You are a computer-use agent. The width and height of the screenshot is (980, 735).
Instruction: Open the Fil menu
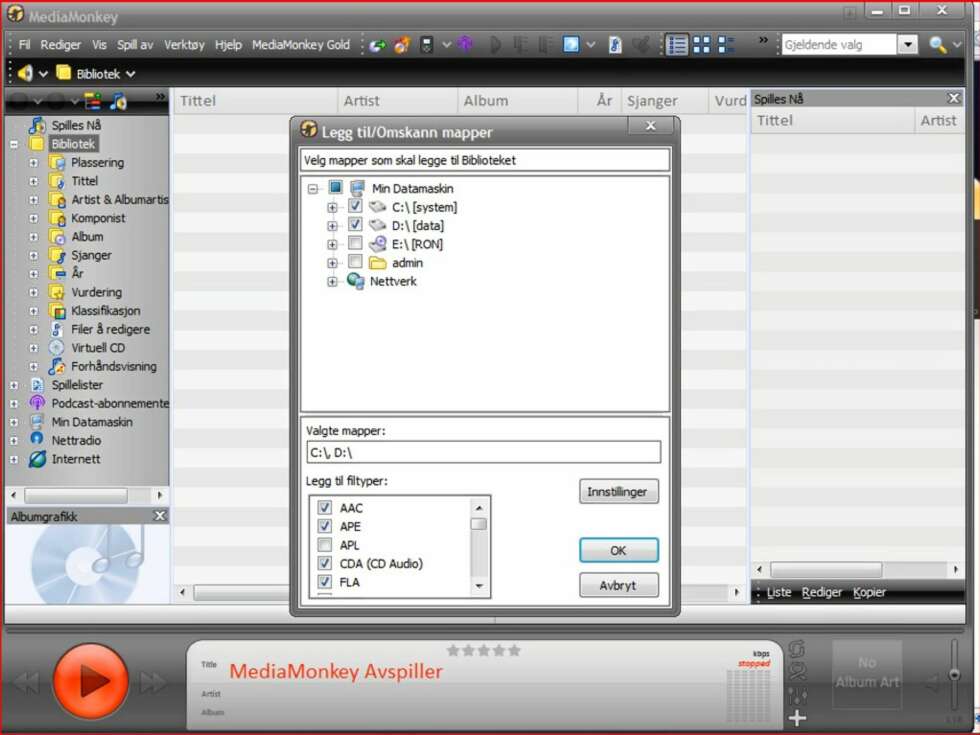pyautogui.click(x=24, y=44)
